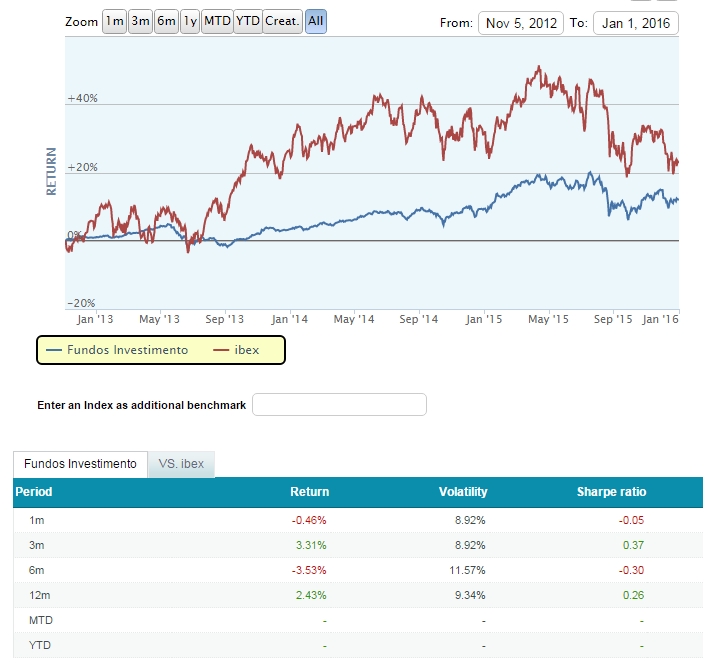Select the 1y zoom range
708x672 pixels.
190,22
